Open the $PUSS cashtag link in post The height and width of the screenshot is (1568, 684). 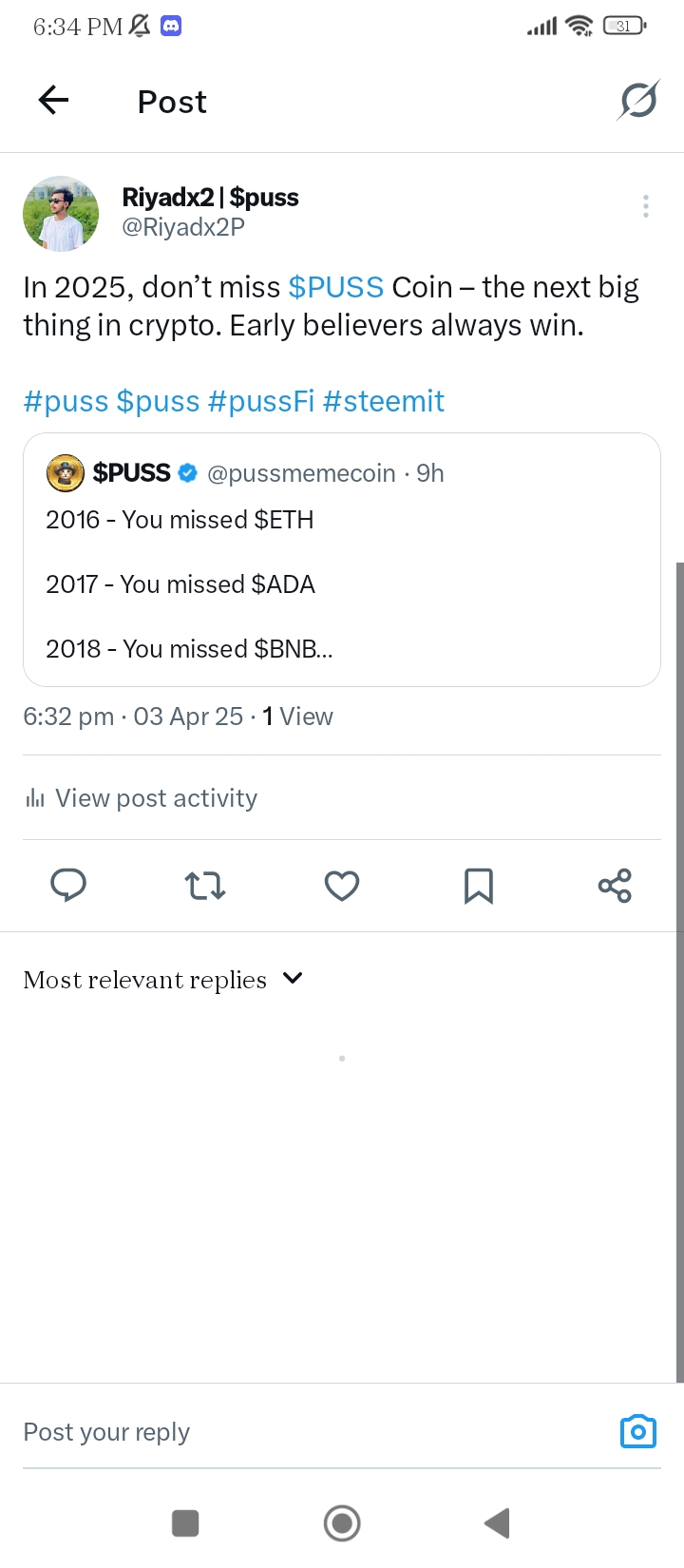(336, 287)
